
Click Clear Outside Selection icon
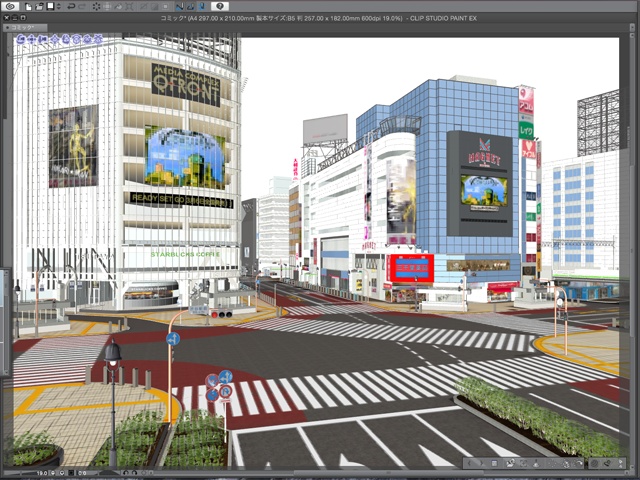coord(107,7)
